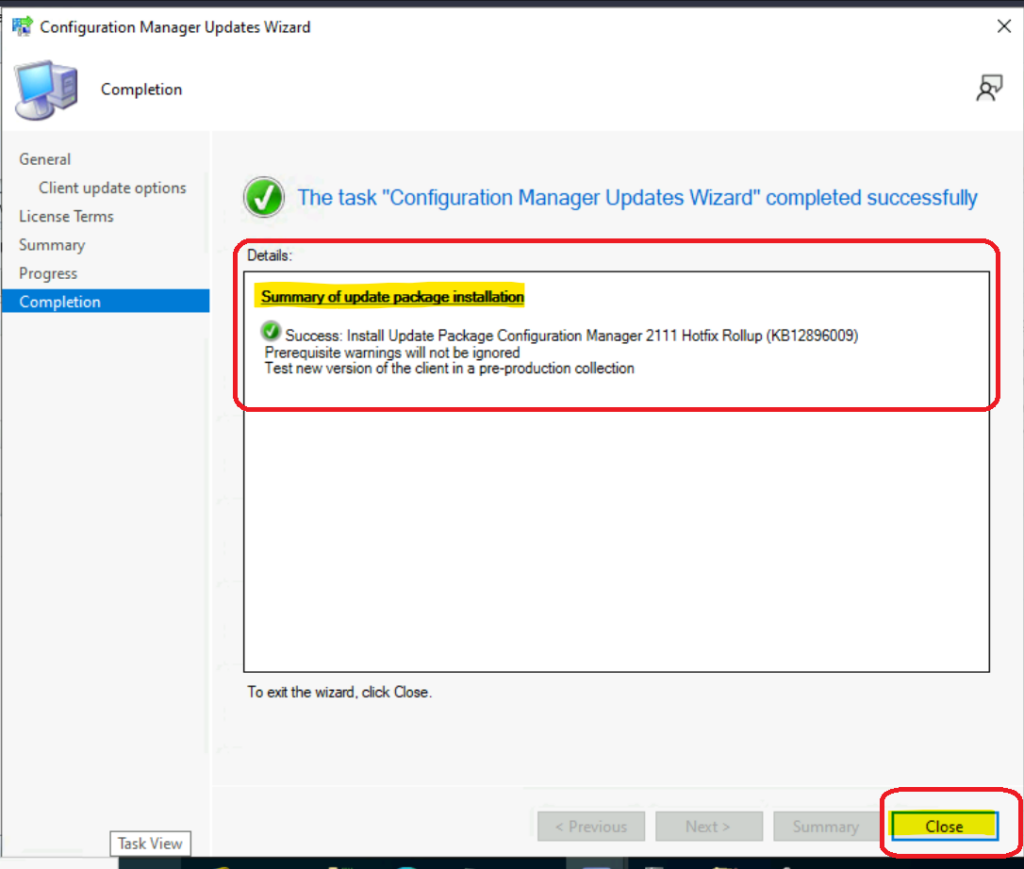This screenshot has width=1024, height=869.
Task: Click the computer Completion header icon
Action: [46, 90]
